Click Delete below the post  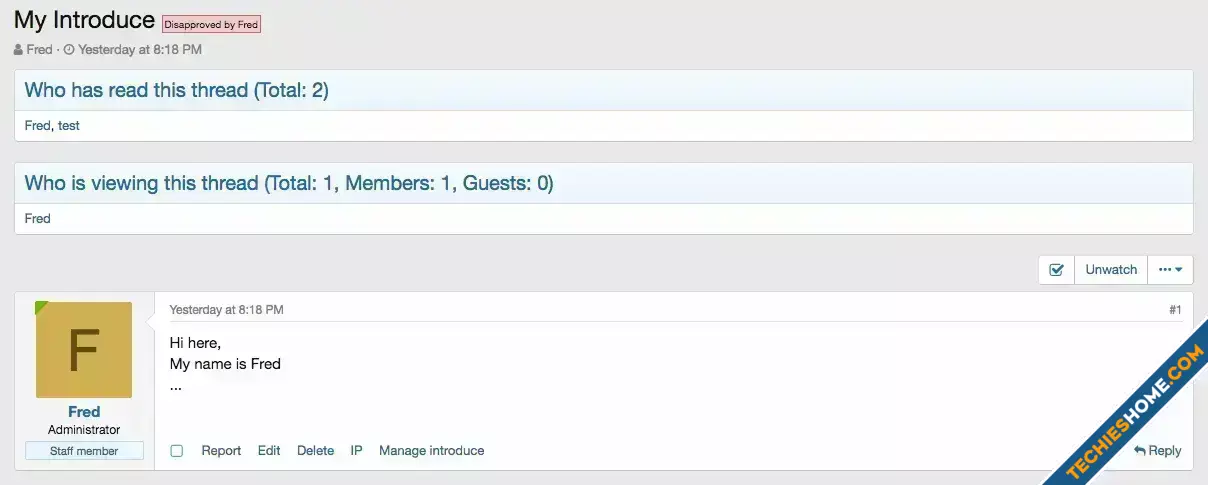(315, 451)
